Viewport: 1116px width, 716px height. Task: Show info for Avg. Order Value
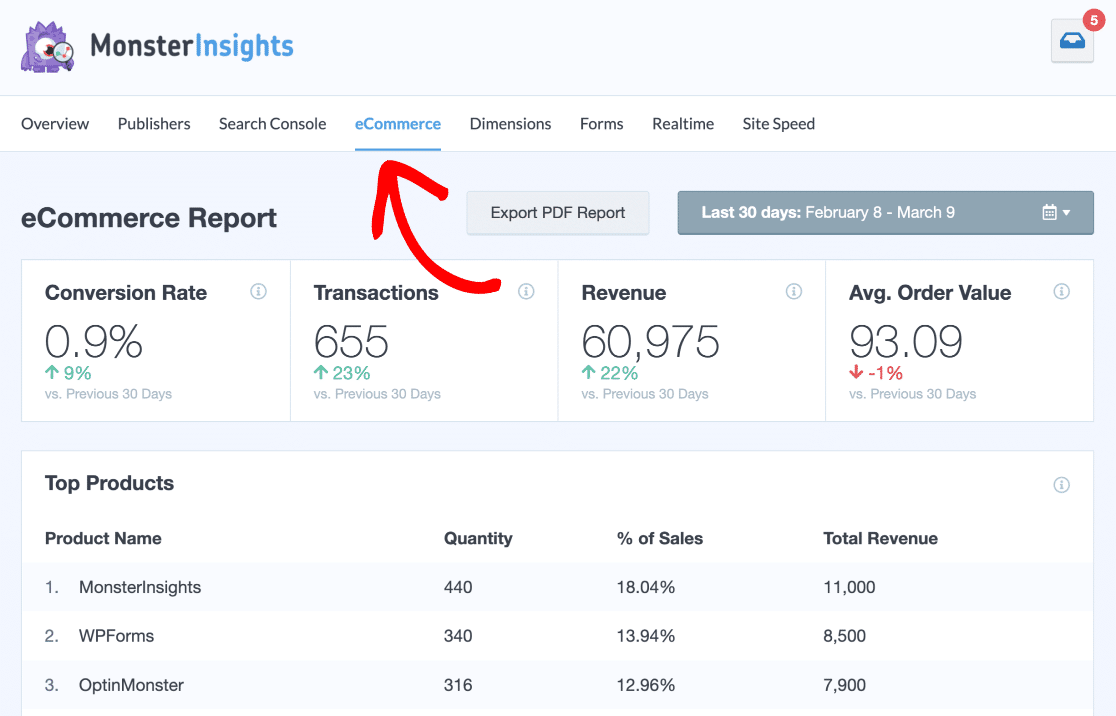[x=1061, y=291]
